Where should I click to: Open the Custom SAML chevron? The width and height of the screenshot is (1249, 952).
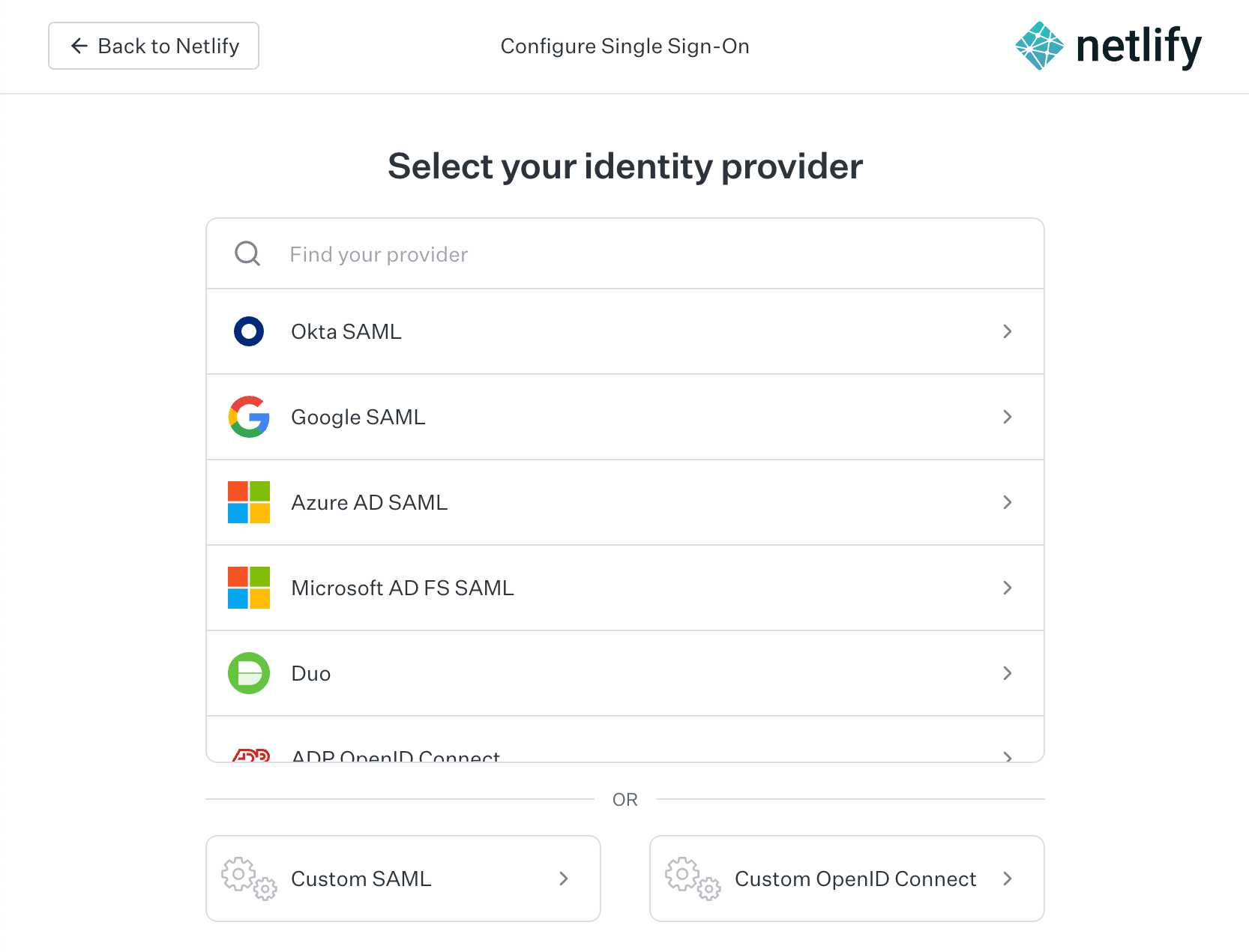[x=564, y=879]
